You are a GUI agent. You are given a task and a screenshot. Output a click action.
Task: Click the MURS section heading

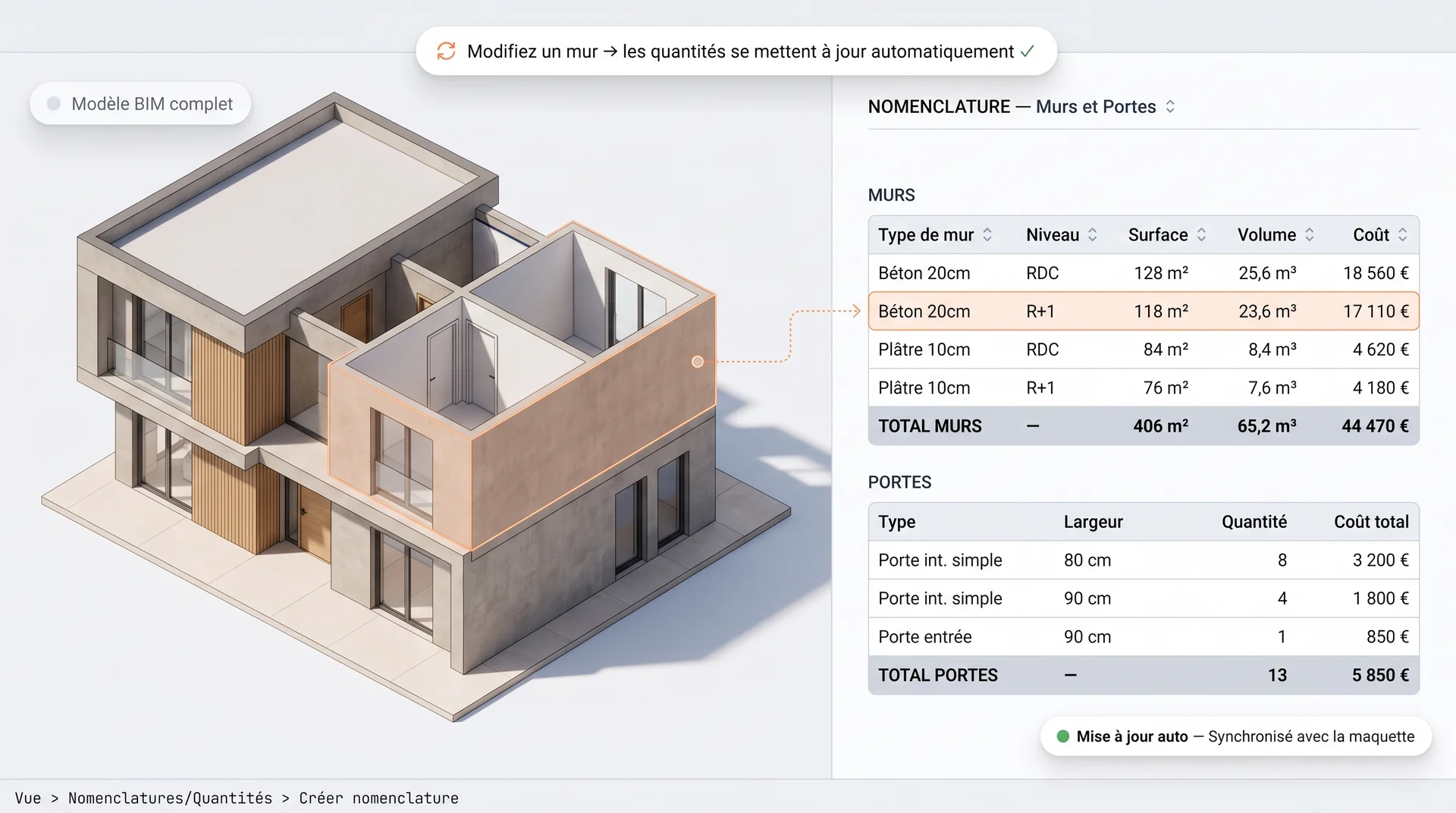pos(891,195)
